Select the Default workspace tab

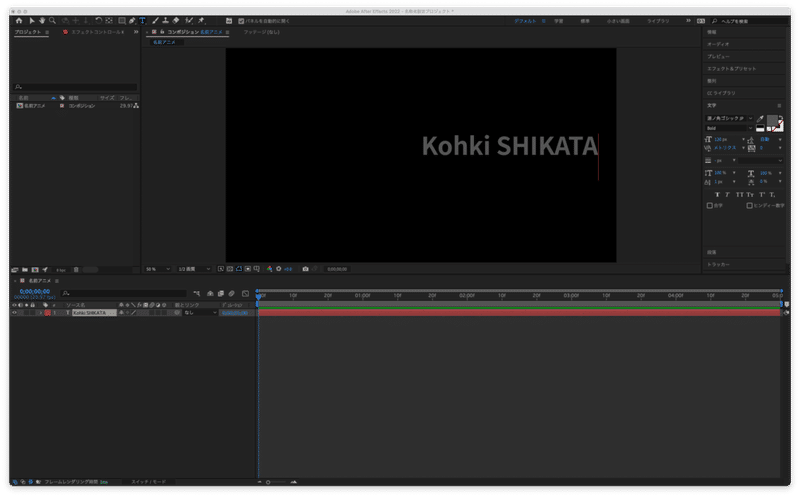click(x=525, y=21)
